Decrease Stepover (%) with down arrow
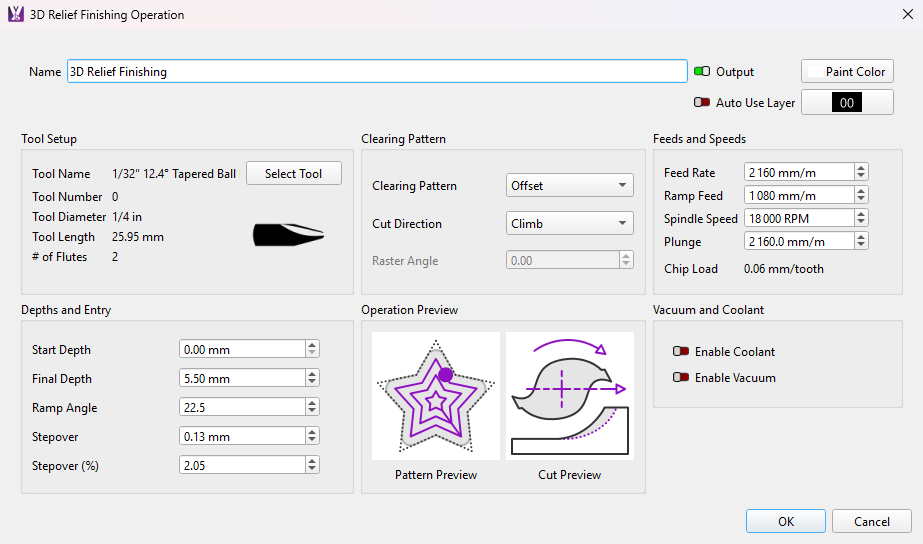The width and height of the screenshot is (923, 544). coord(312,469)
